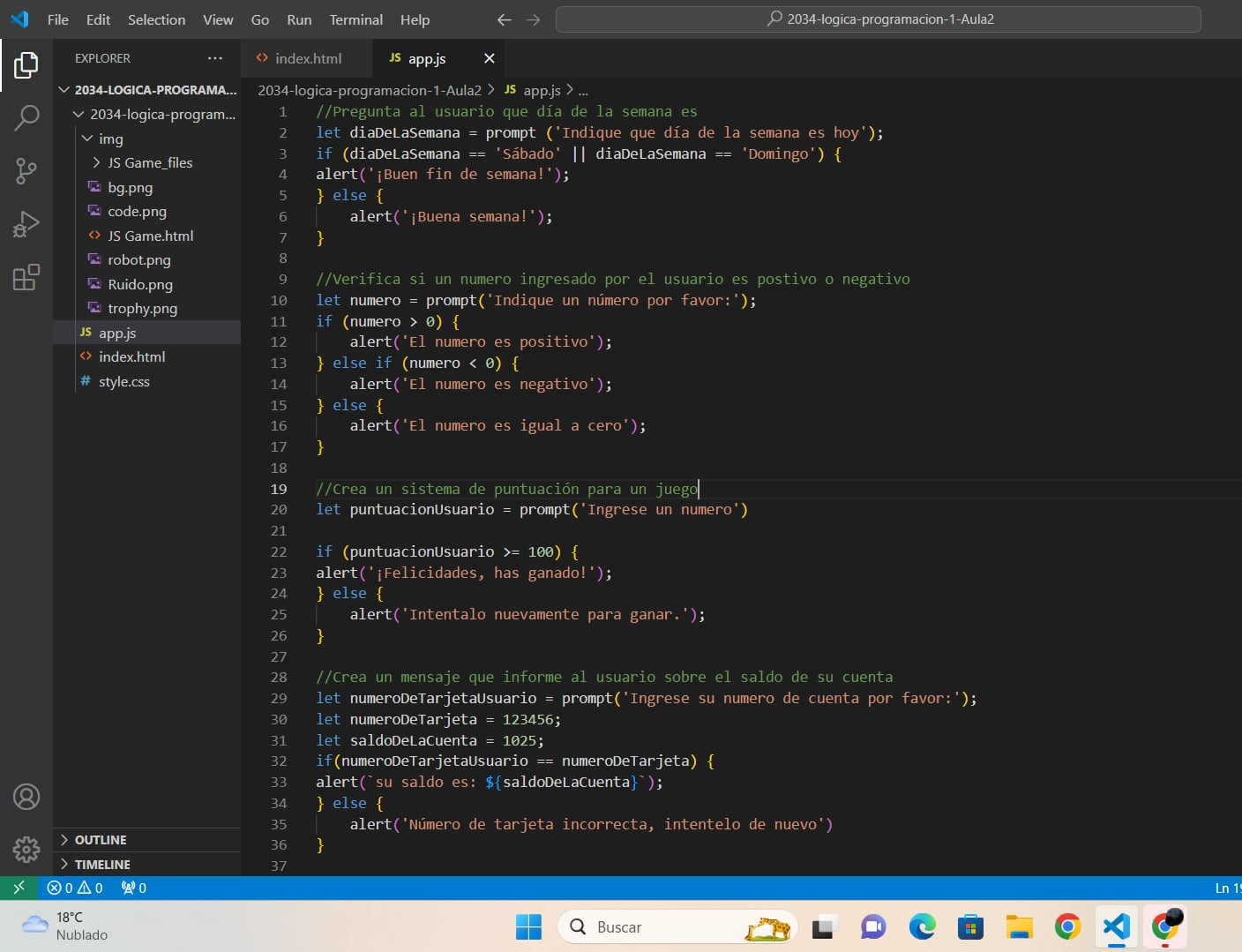Screen dimensions: 1242x952
Task: Open index.html in the file tree
Action: (x=146, y=356)
